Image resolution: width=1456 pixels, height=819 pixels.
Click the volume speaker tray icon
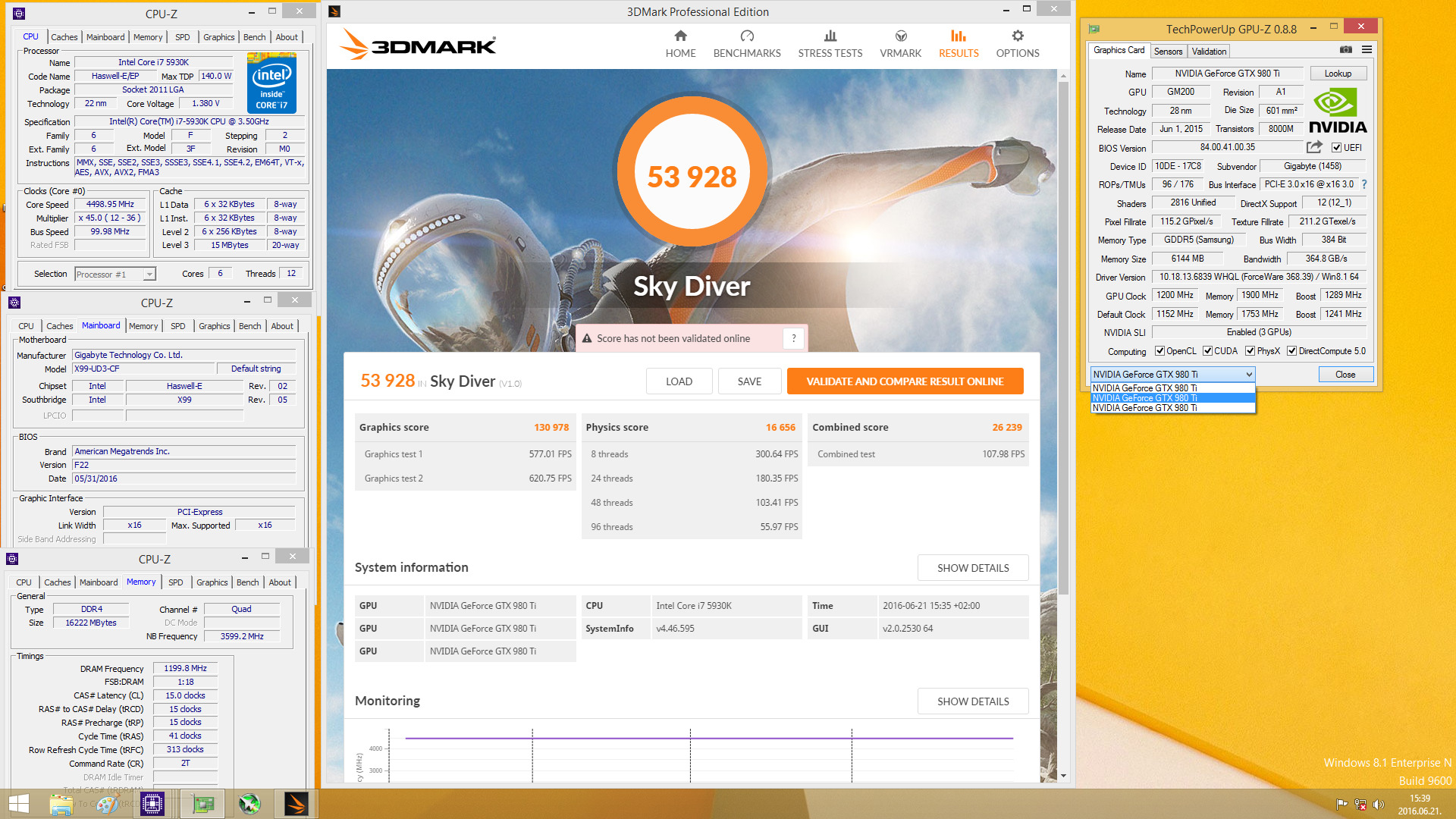[1378, 805]
